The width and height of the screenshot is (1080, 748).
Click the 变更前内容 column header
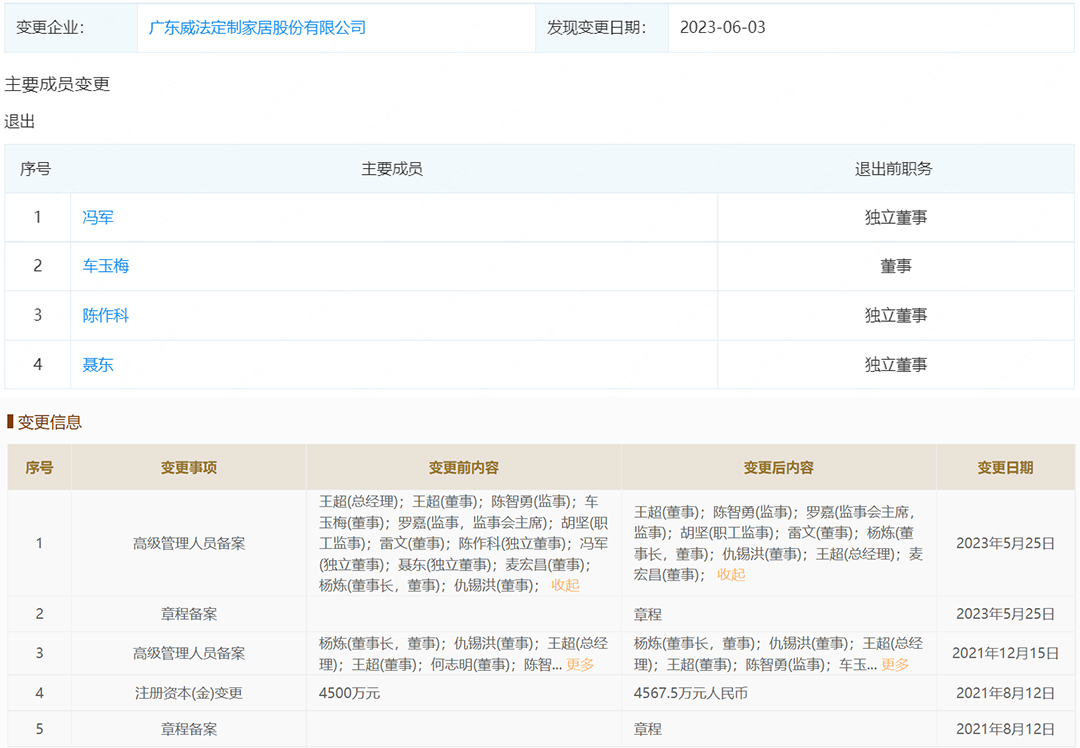[464, 468]
